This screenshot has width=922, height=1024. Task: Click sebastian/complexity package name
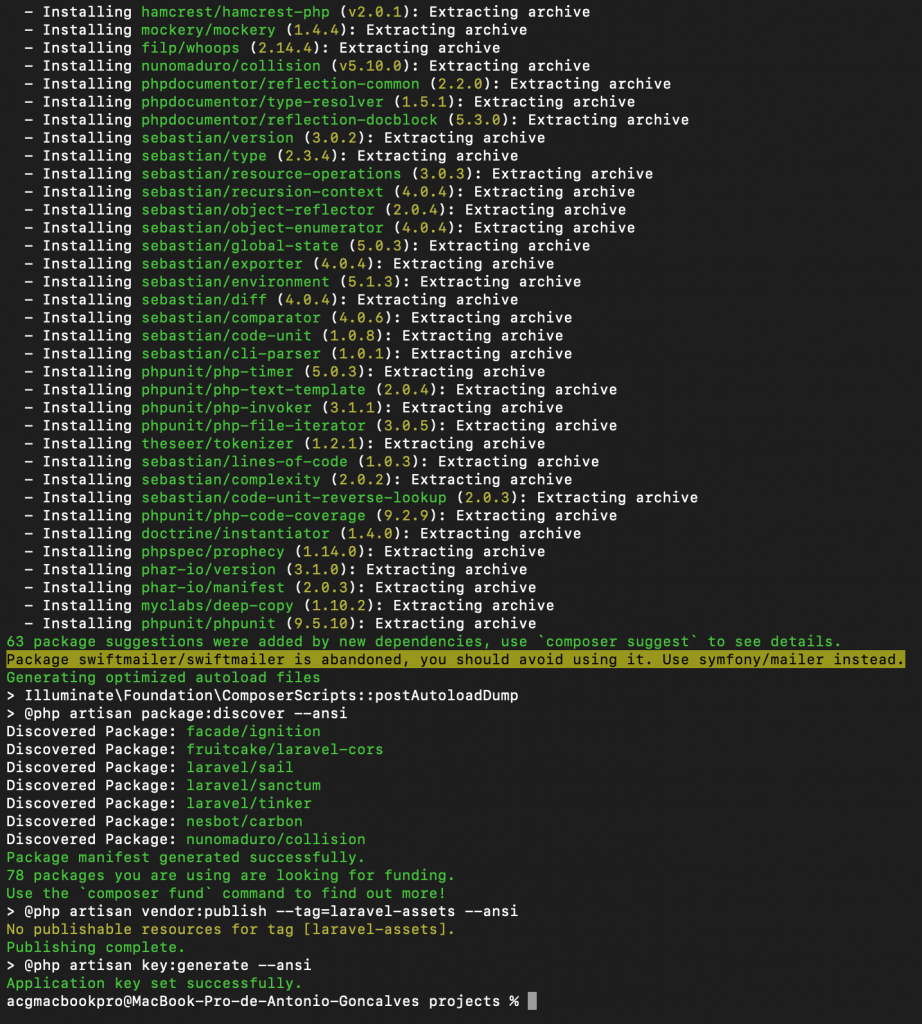point(231,479)
